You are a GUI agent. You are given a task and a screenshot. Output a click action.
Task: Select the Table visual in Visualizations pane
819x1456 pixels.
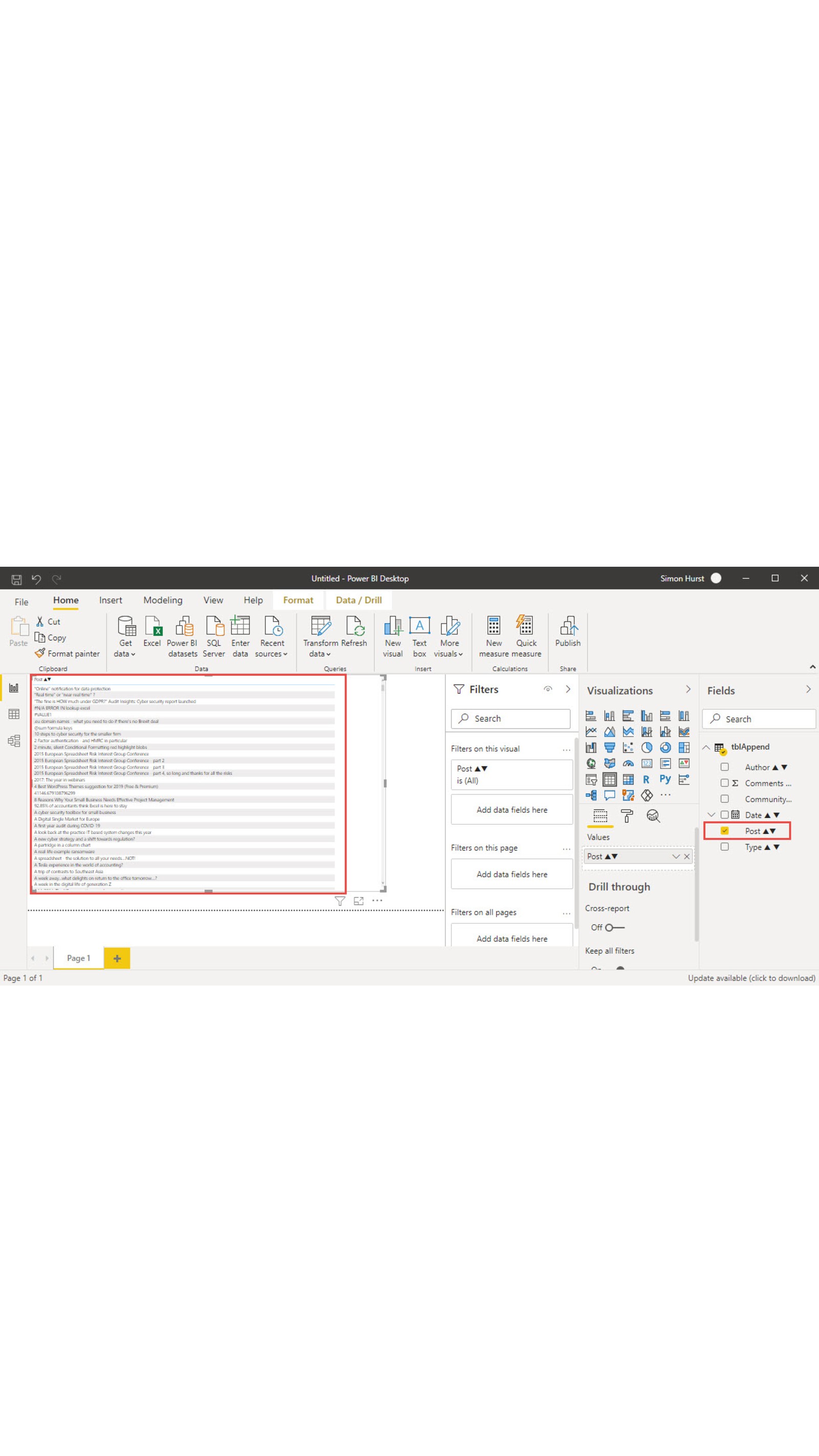tap(611, 780)
